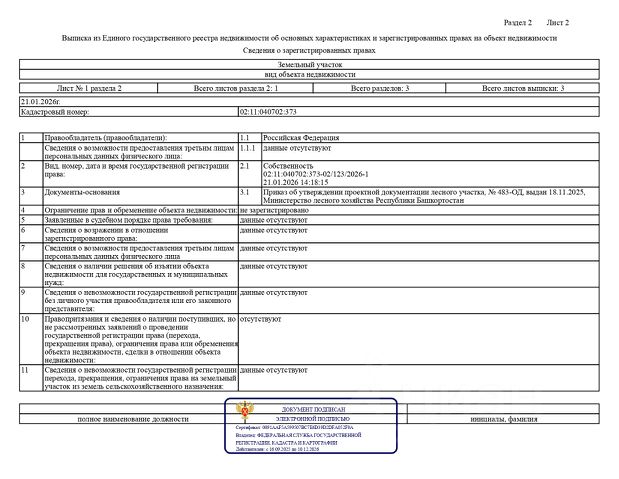This screenshot has width=619, height=479.
Task: Click 'Всего разделов: 3' cell
Action: click(380, 88)
